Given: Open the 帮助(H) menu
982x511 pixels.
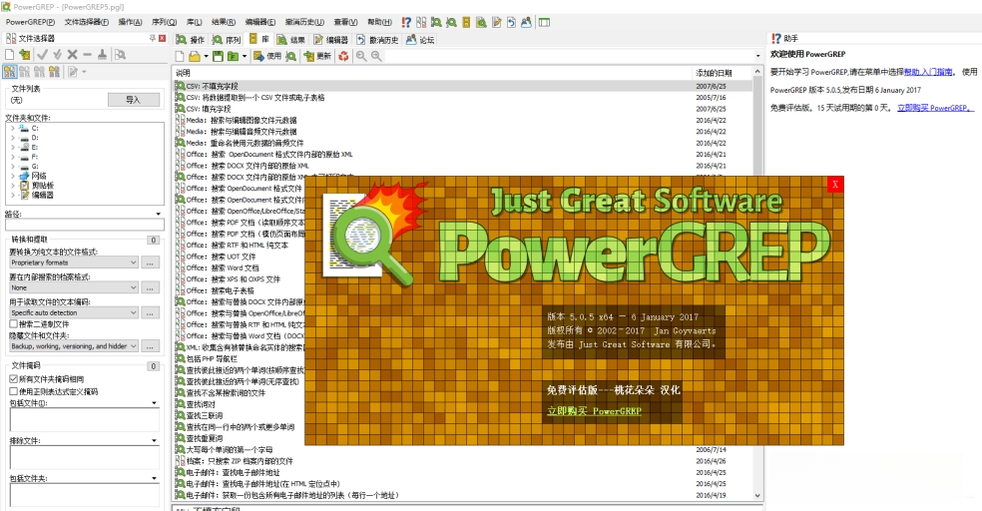Looking at the screenshot, I should (x=380, y=22).
